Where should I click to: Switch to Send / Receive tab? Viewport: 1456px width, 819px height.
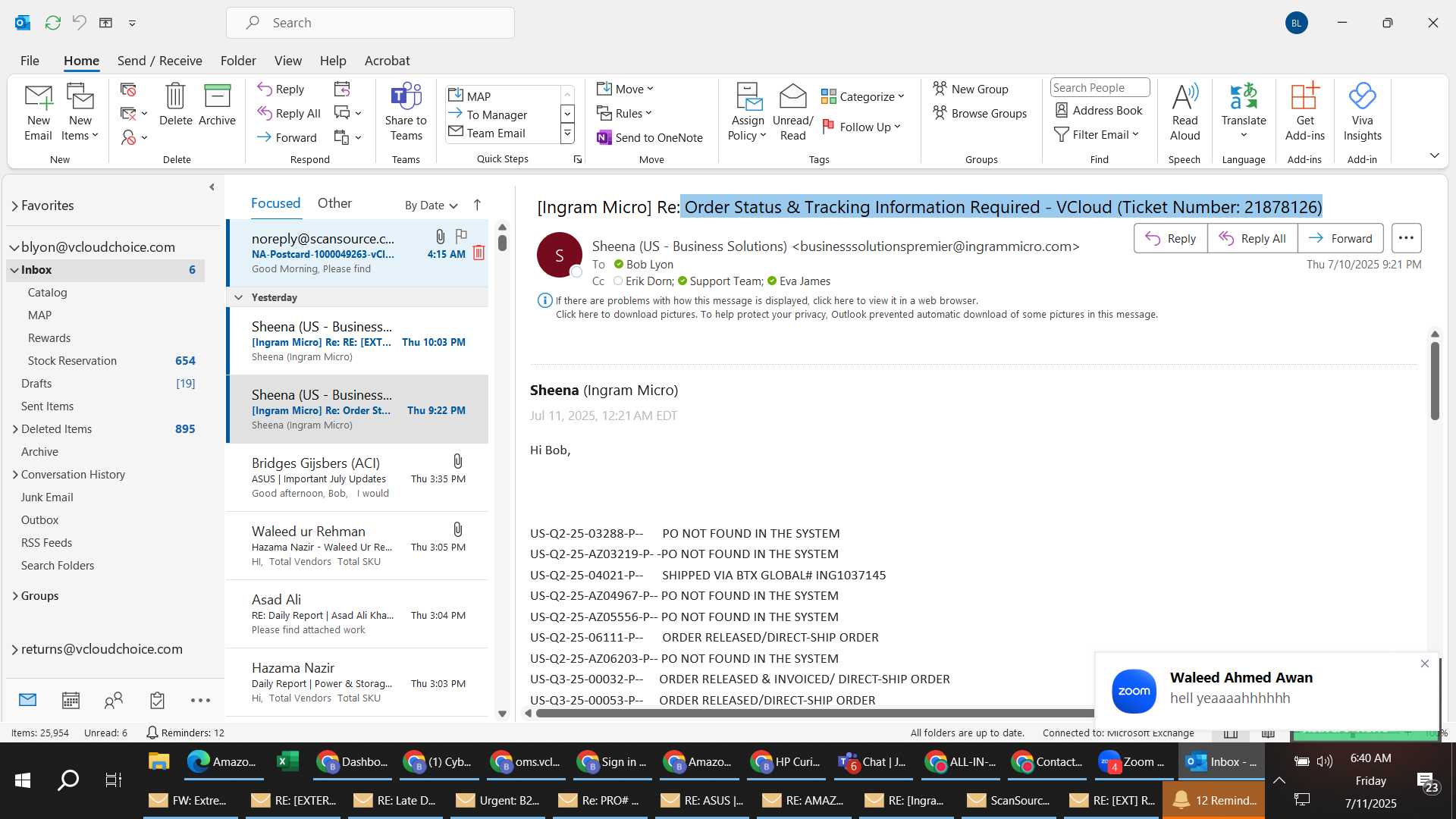tap(159, 60)
